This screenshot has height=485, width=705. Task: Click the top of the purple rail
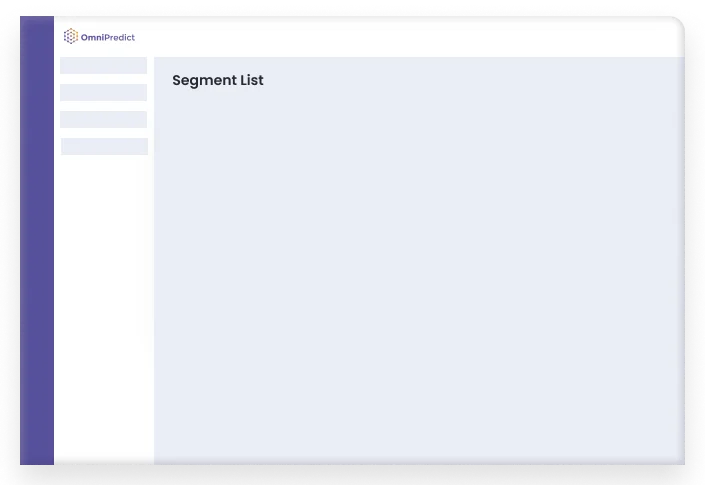37,27
